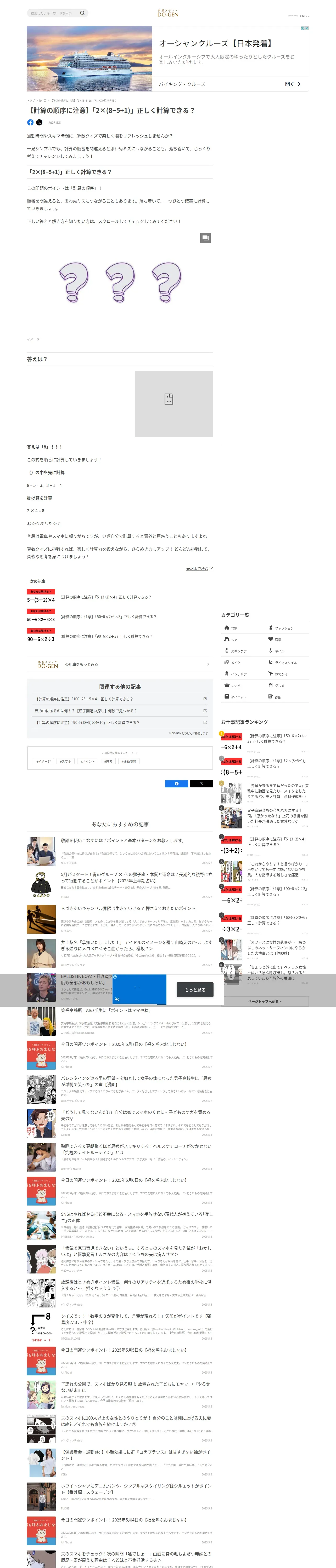Open the DO-GEN logo at top

(x=168, y=13)
